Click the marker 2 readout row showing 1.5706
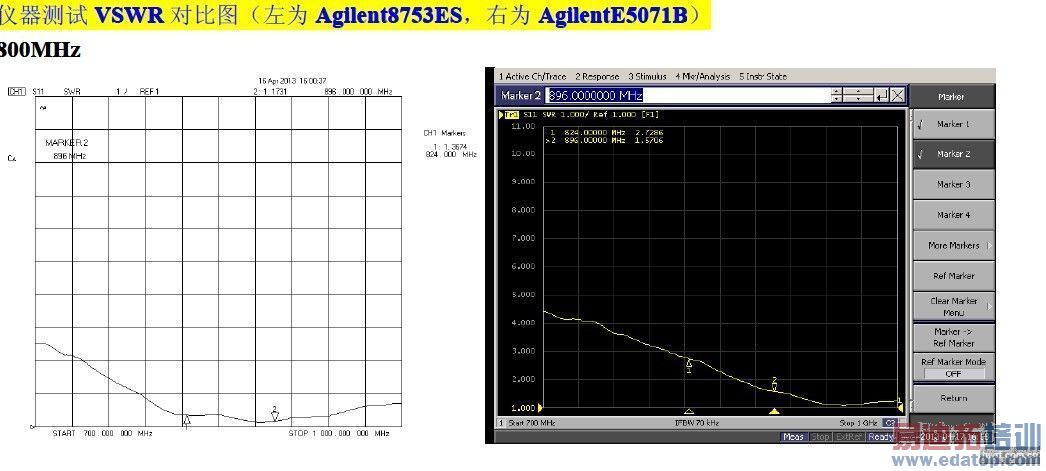Screen dimensions: 1046x471 pyautogui.click(x=606, y=141)
